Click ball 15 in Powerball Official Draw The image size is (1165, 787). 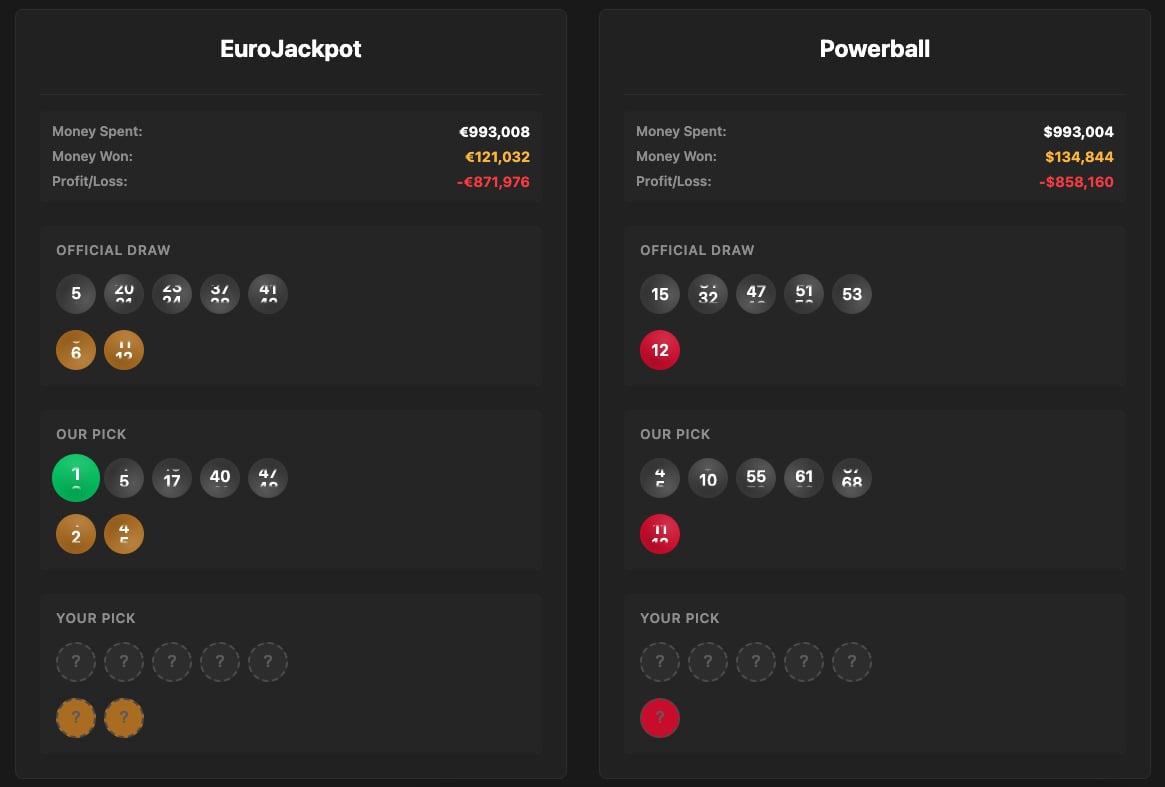click(660, 294)
